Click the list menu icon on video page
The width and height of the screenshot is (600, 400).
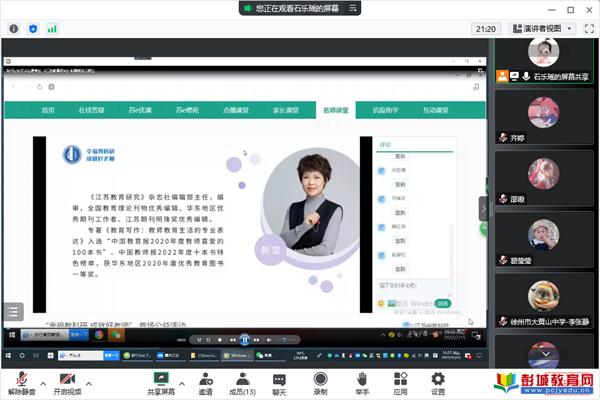(13, 312)
